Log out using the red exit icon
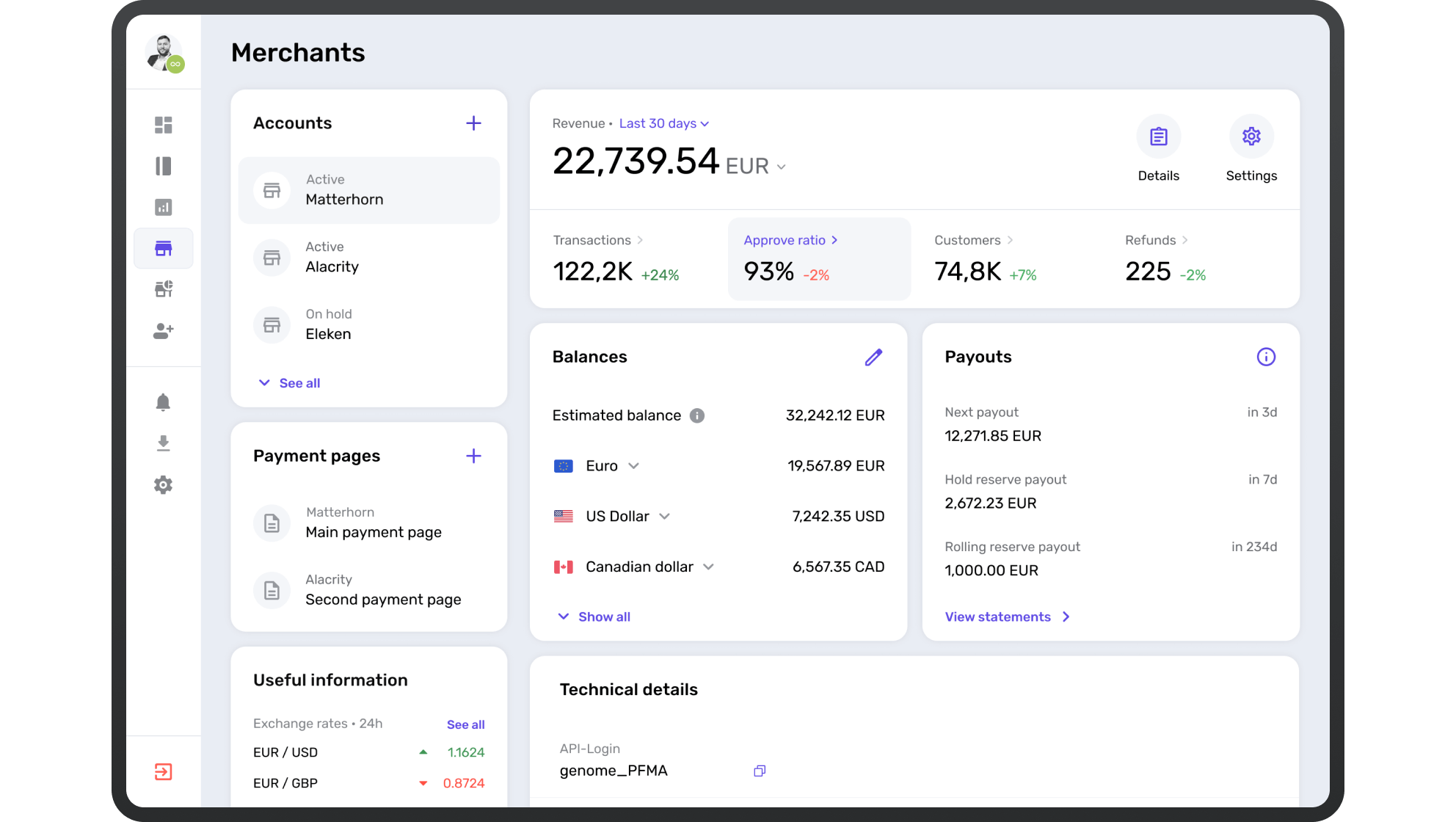Image resolution: width=1456 pixels, height=822 pixels. [163, 771]
